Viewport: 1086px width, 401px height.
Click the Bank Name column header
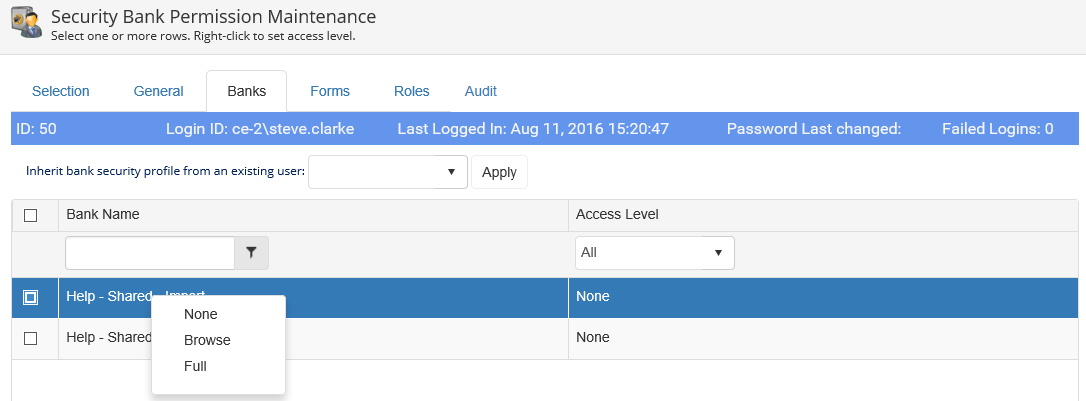pyautogui.click(x=103, y=215)
